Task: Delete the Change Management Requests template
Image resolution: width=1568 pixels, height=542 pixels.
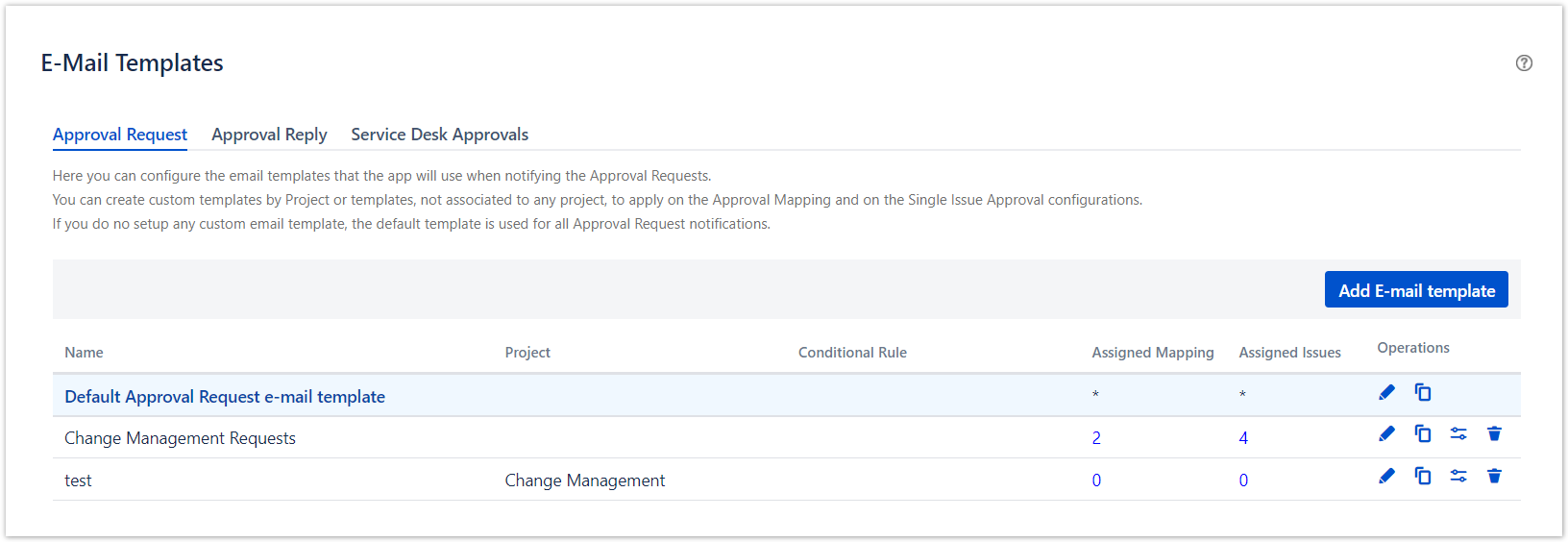Action: click(1494, 434)
